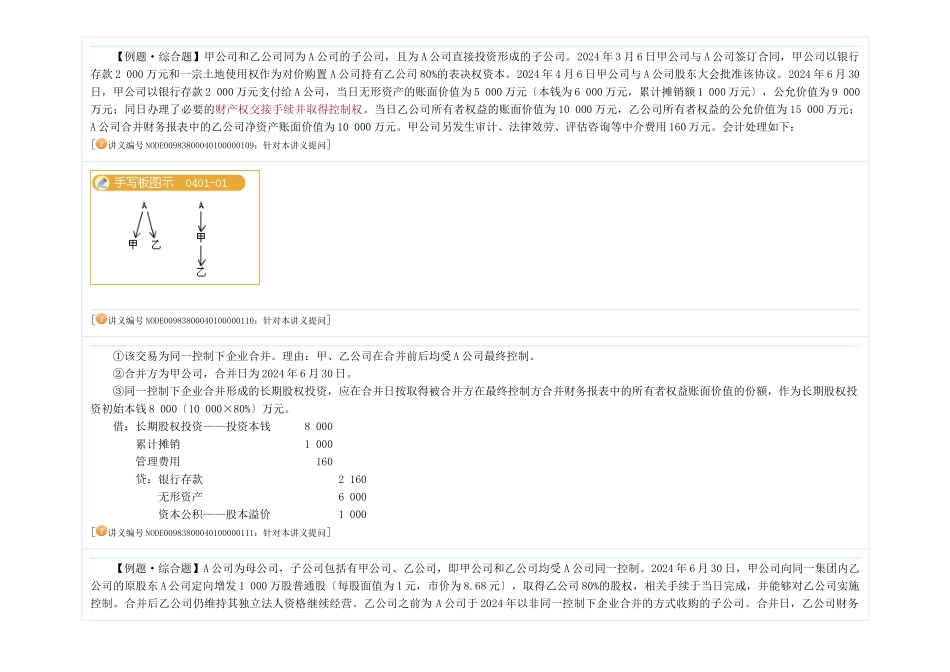Screen dimensions: 950x672
Task: Click the debit amount 8 000
Action: coord(319,427)
